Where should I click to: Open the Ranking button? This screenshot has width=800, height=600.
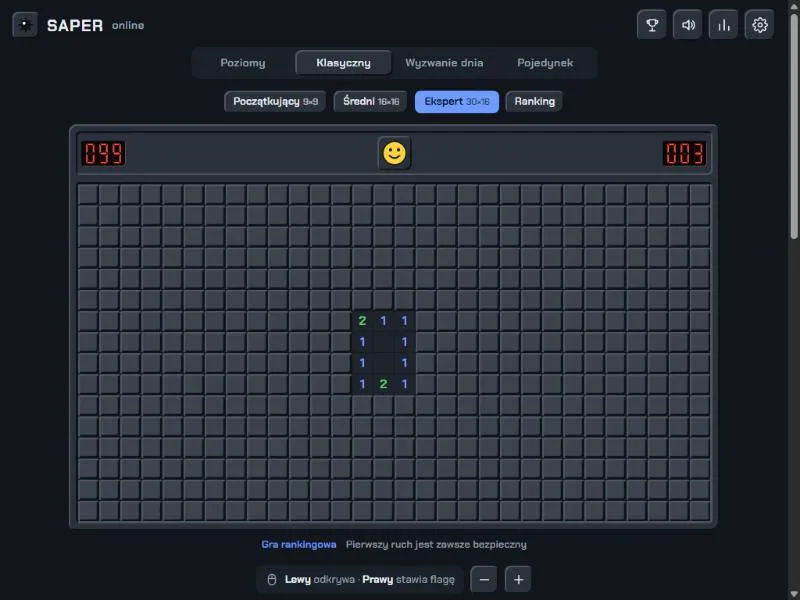[534, 102]
